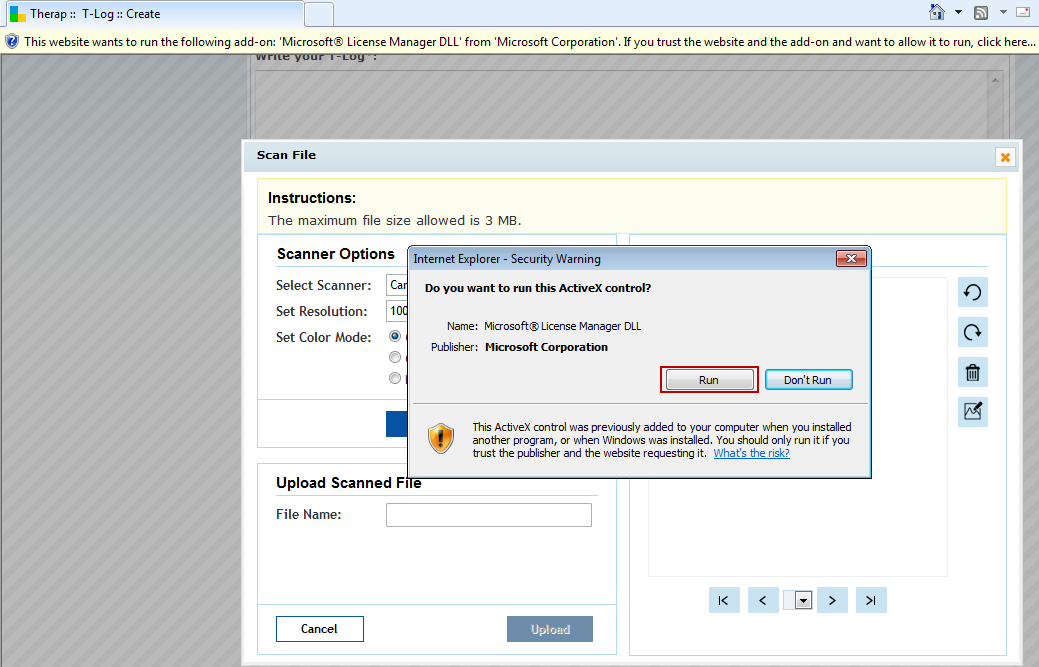1039x667 pixels.
Task: Click the RSS feeds icon
Action: pos(981,12)
